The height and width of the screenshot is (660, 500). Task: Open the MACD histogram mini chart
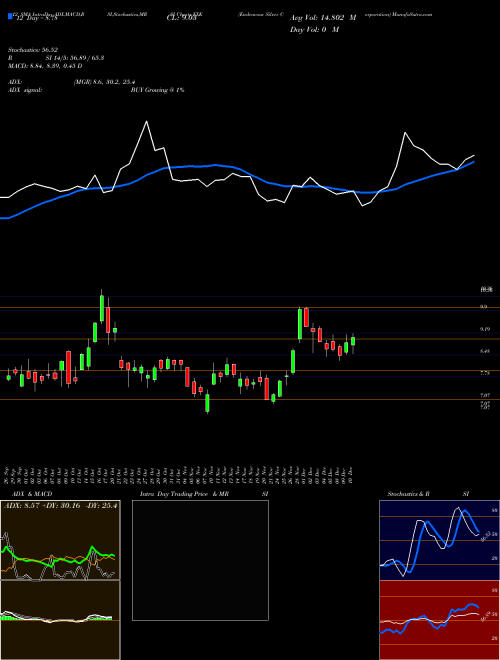click(60, 620)
